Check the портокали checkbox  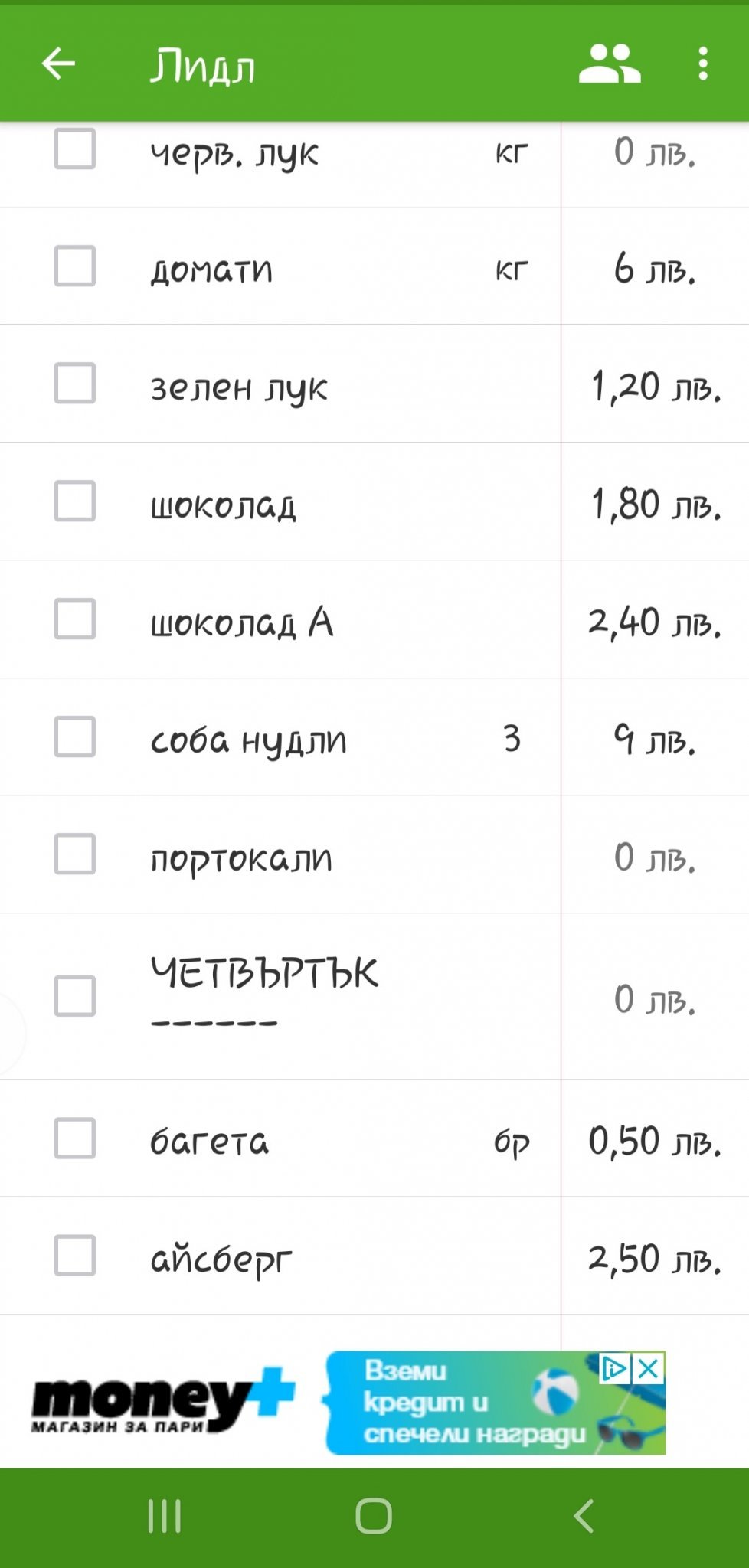(75, 854)
